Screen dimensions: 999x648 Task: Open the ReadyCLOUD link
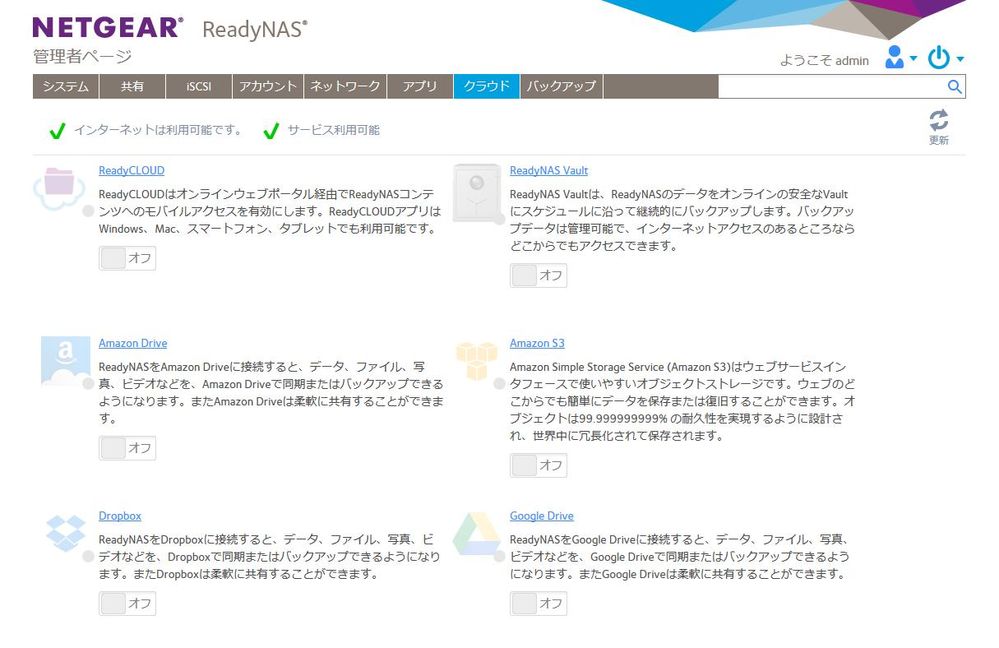(x=131, y=171)
